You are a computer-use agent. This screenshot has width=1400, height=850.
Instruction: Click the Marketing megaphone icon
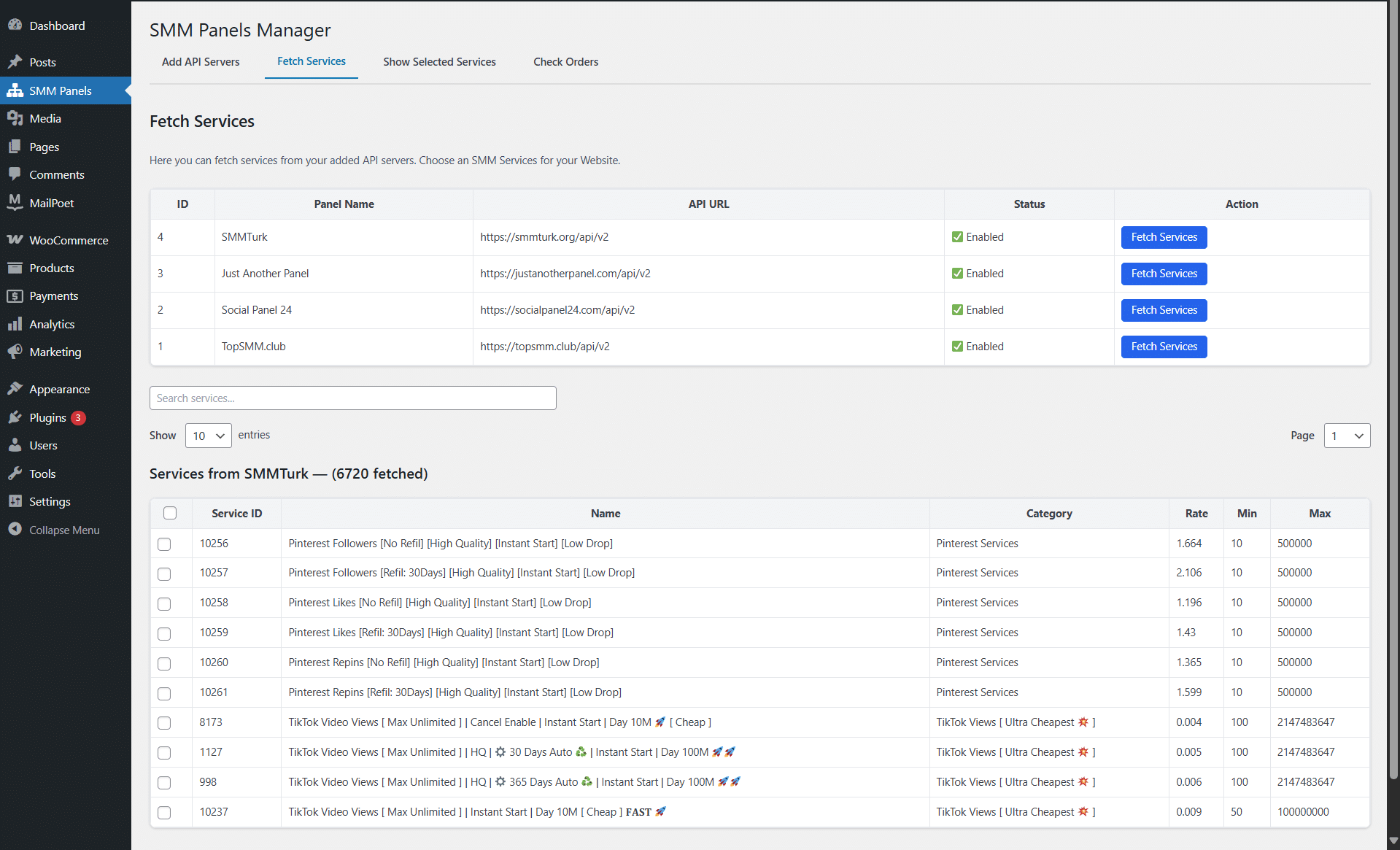click(x=15, y=352)
